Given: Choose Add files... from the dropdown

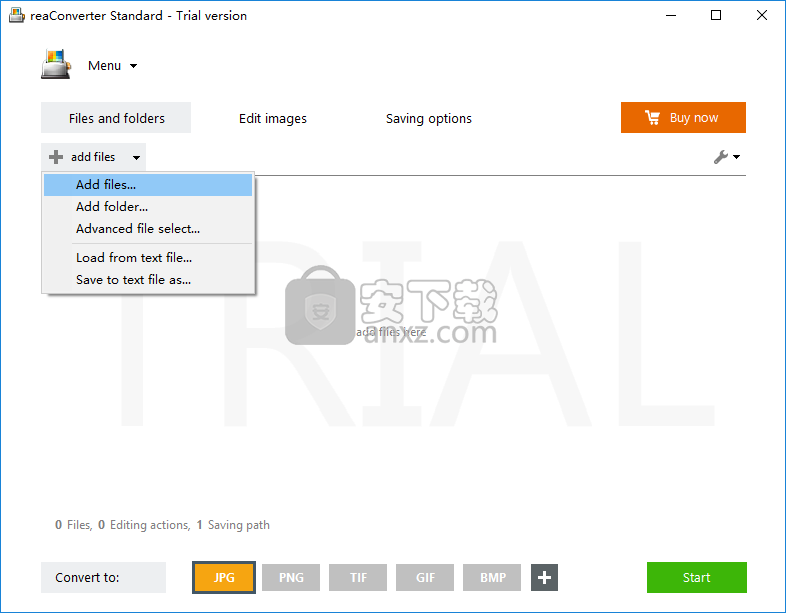Looking at the screenshot, I should (x=148, y=185).
